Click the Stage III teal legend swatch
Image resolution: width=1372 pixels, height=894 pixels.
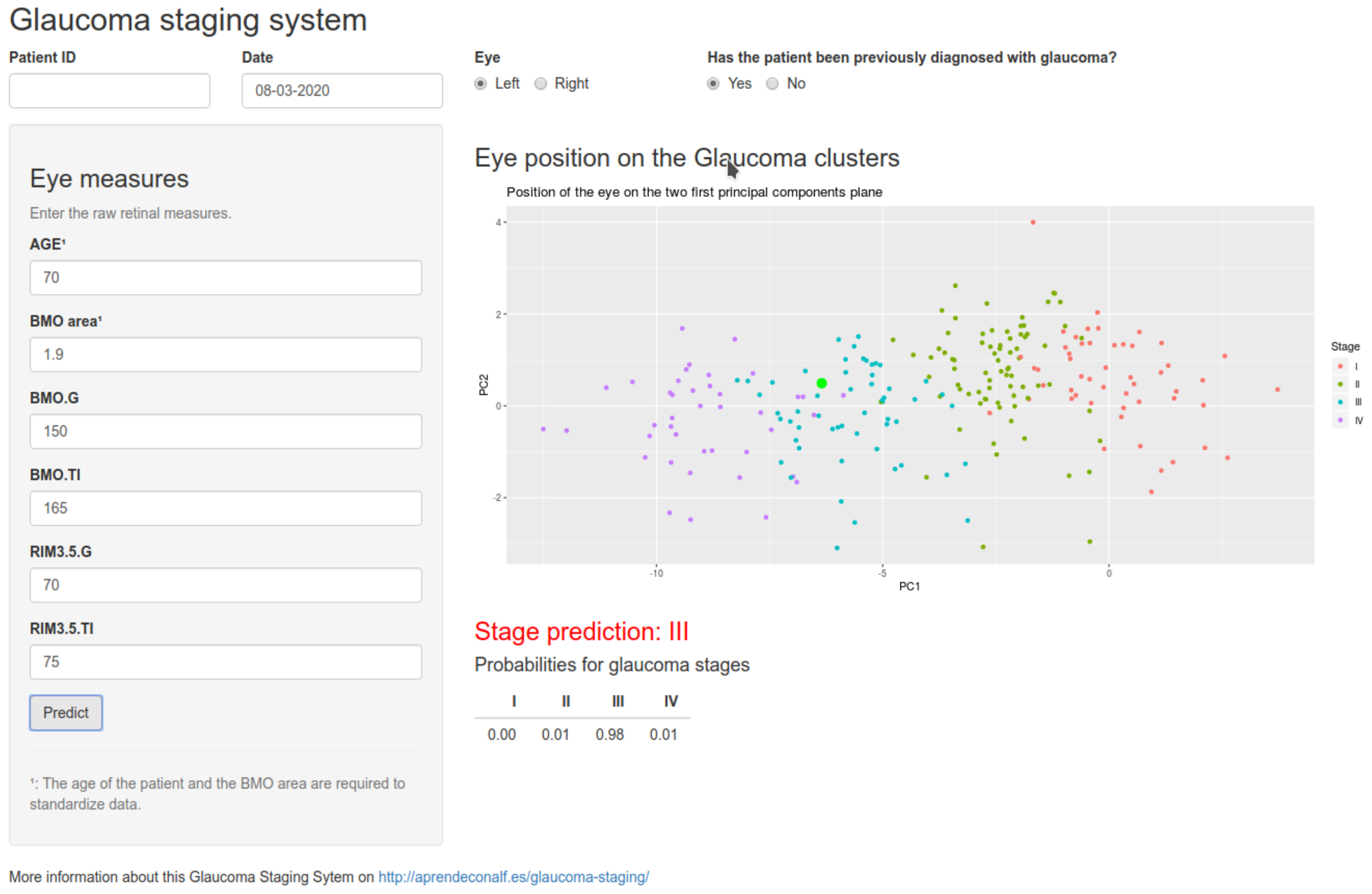tap(1340, 402)
